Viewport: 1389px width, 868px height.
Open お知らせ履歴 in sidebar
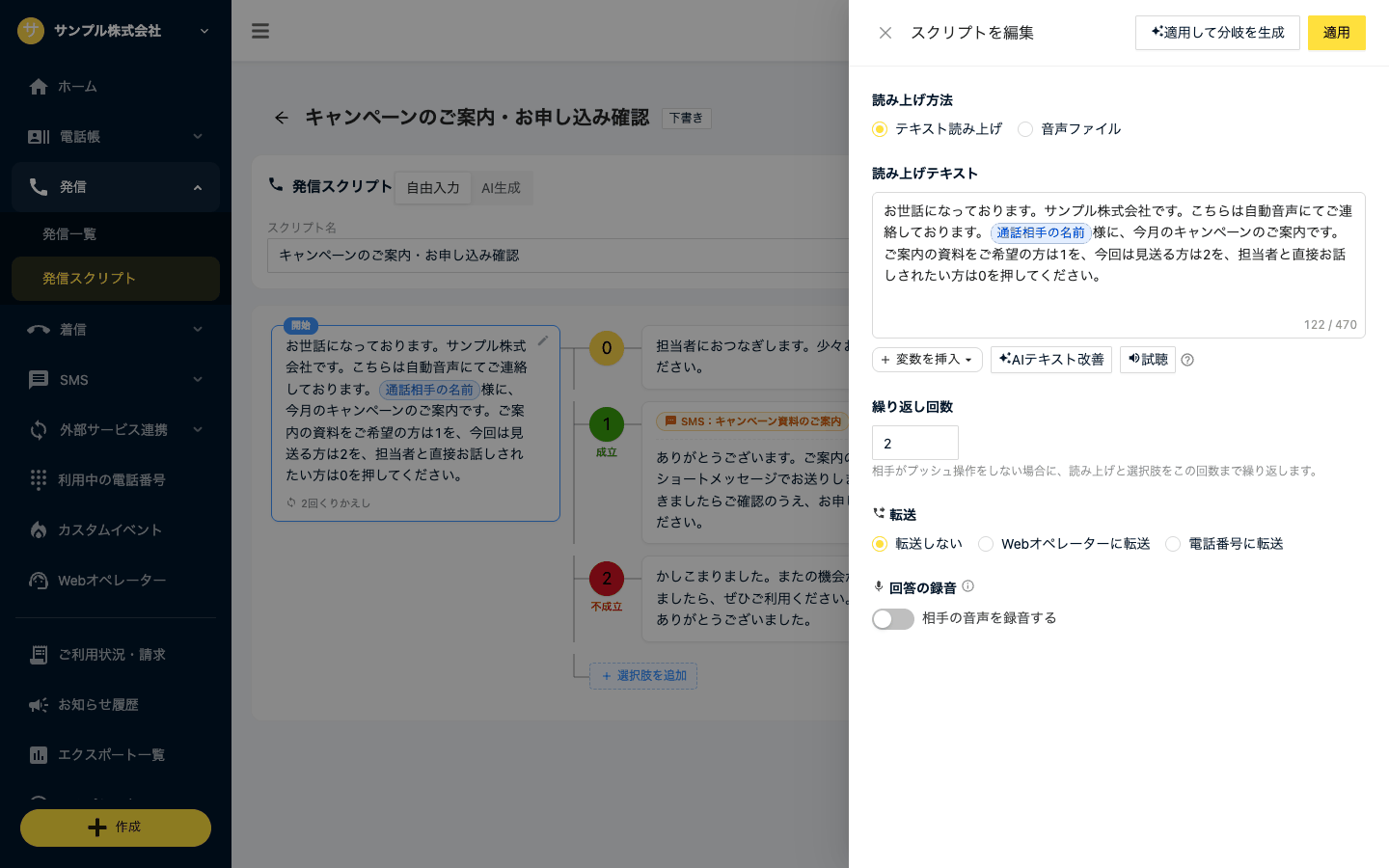pos(116,705)
